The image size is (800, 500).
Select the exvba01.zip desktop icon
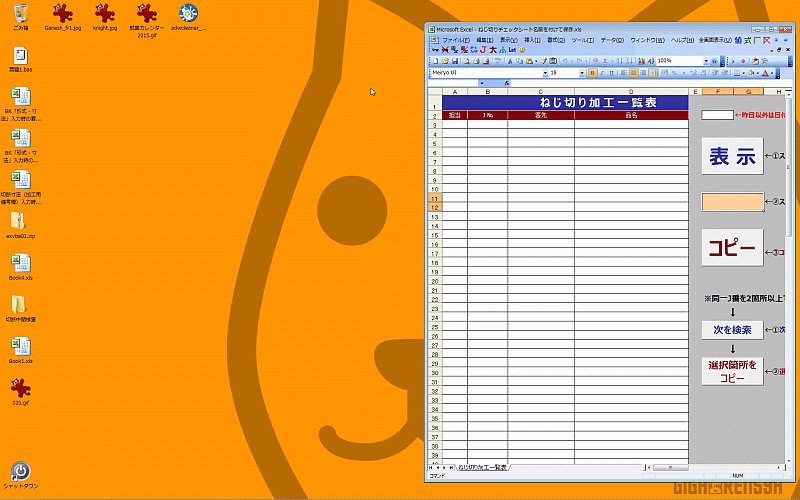click(20, 225)
